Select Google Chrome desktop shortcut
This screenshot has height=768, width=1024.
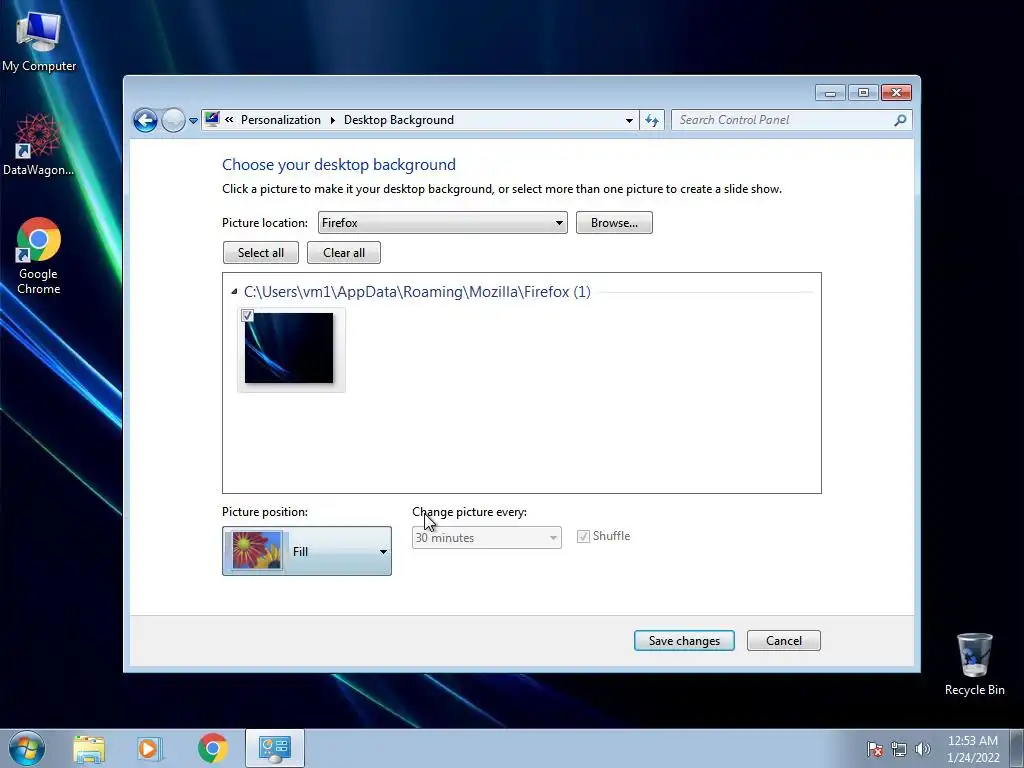(39, 256)
